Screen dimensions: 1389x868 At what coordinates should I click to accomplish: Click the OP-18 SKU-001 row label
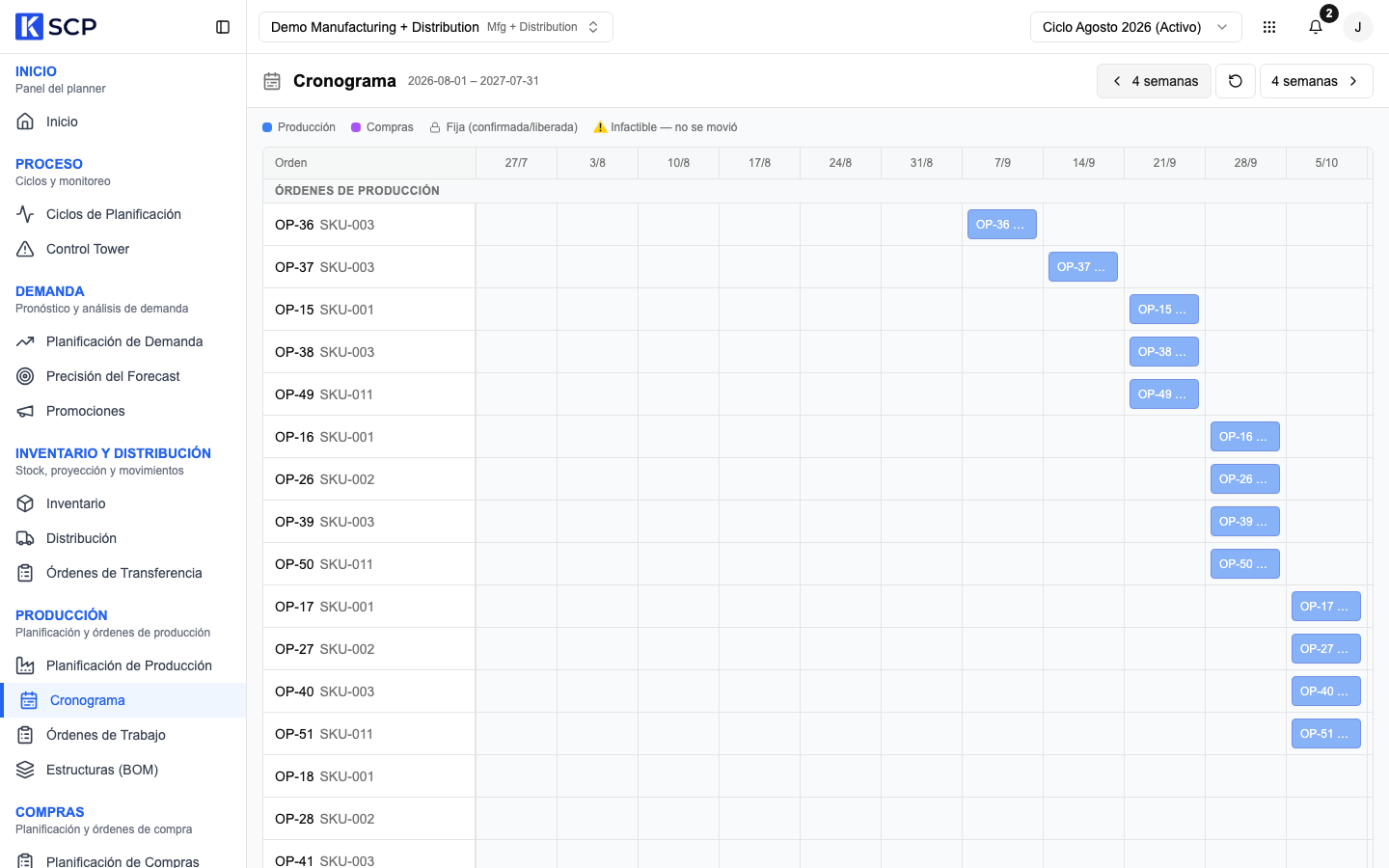click(324, 776)
